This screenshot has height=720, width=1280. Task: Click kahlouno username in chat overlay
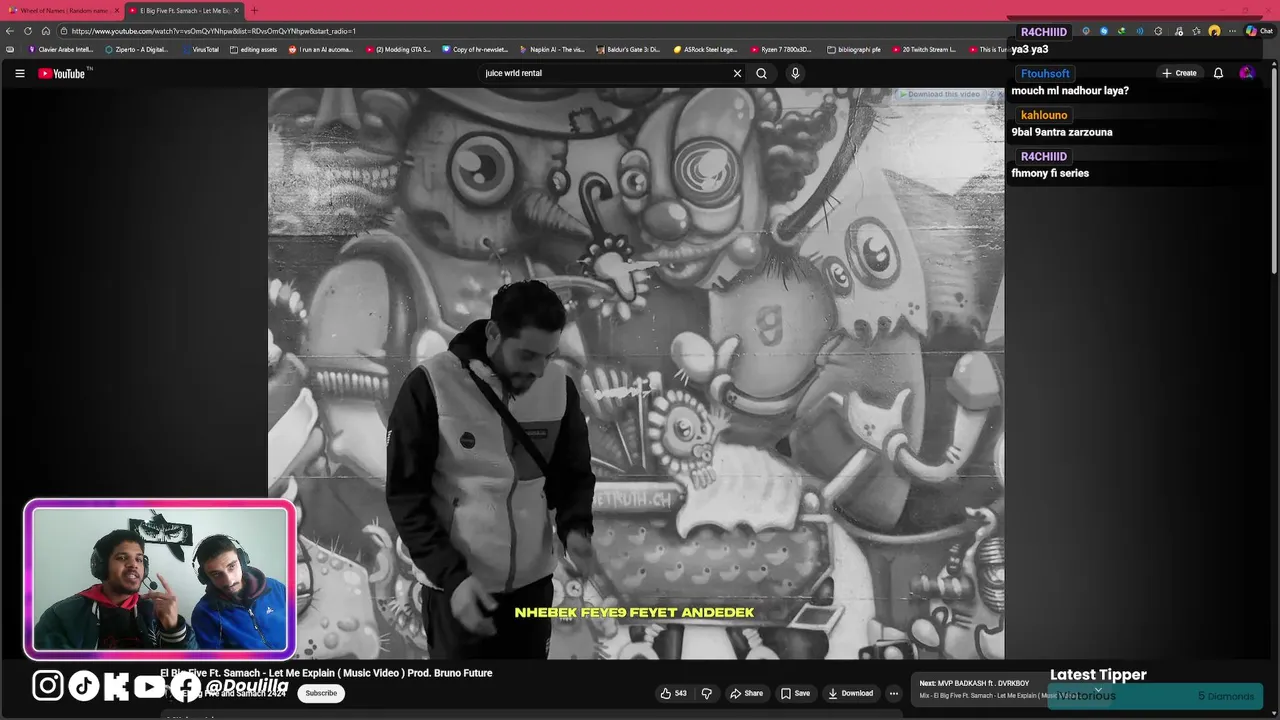tap(1044, 115)
